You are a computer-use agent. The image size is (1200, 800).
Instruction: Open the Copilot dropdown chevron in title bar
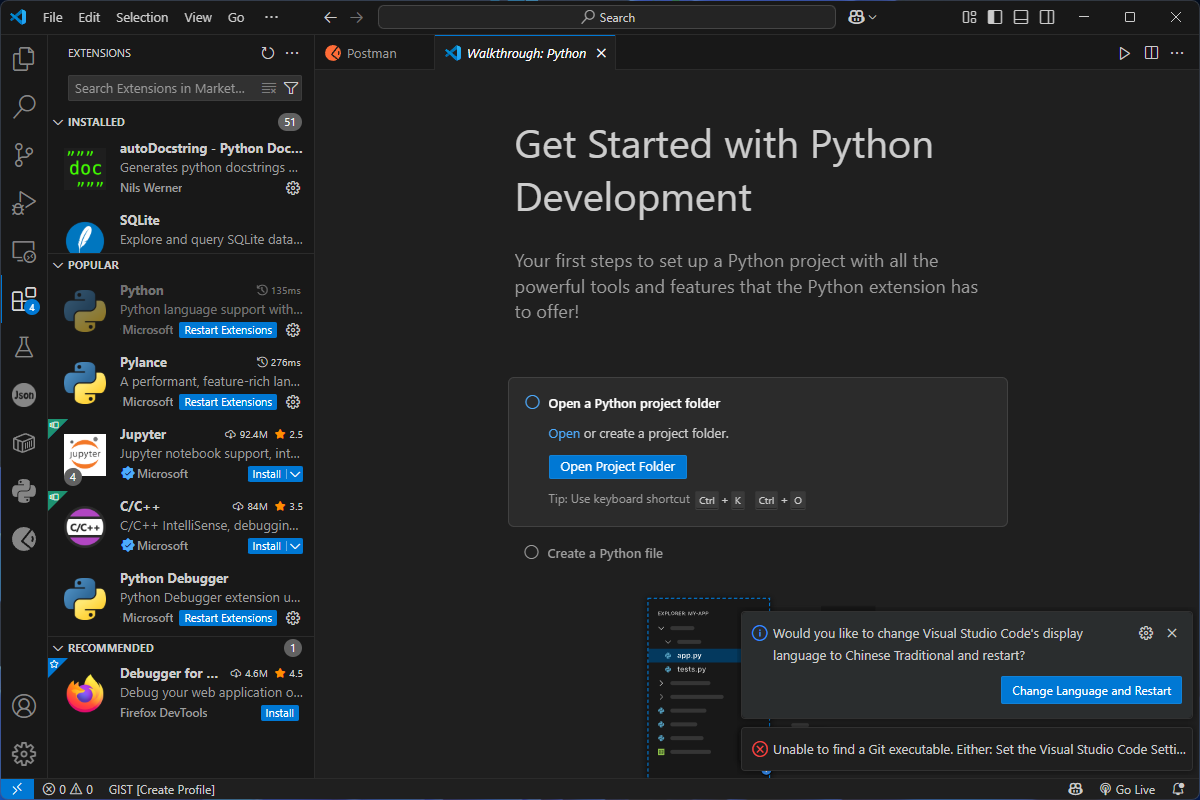click(873, 17)
